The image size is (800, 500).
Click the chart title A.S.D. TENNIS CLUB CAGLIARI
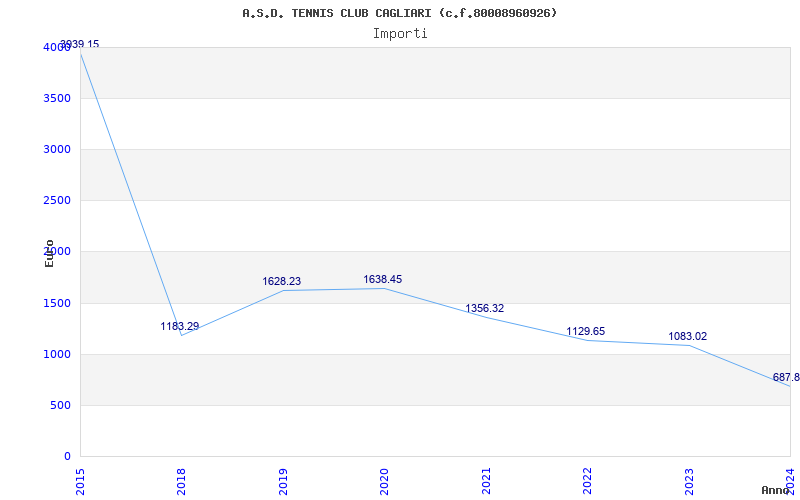click(400, 13)
